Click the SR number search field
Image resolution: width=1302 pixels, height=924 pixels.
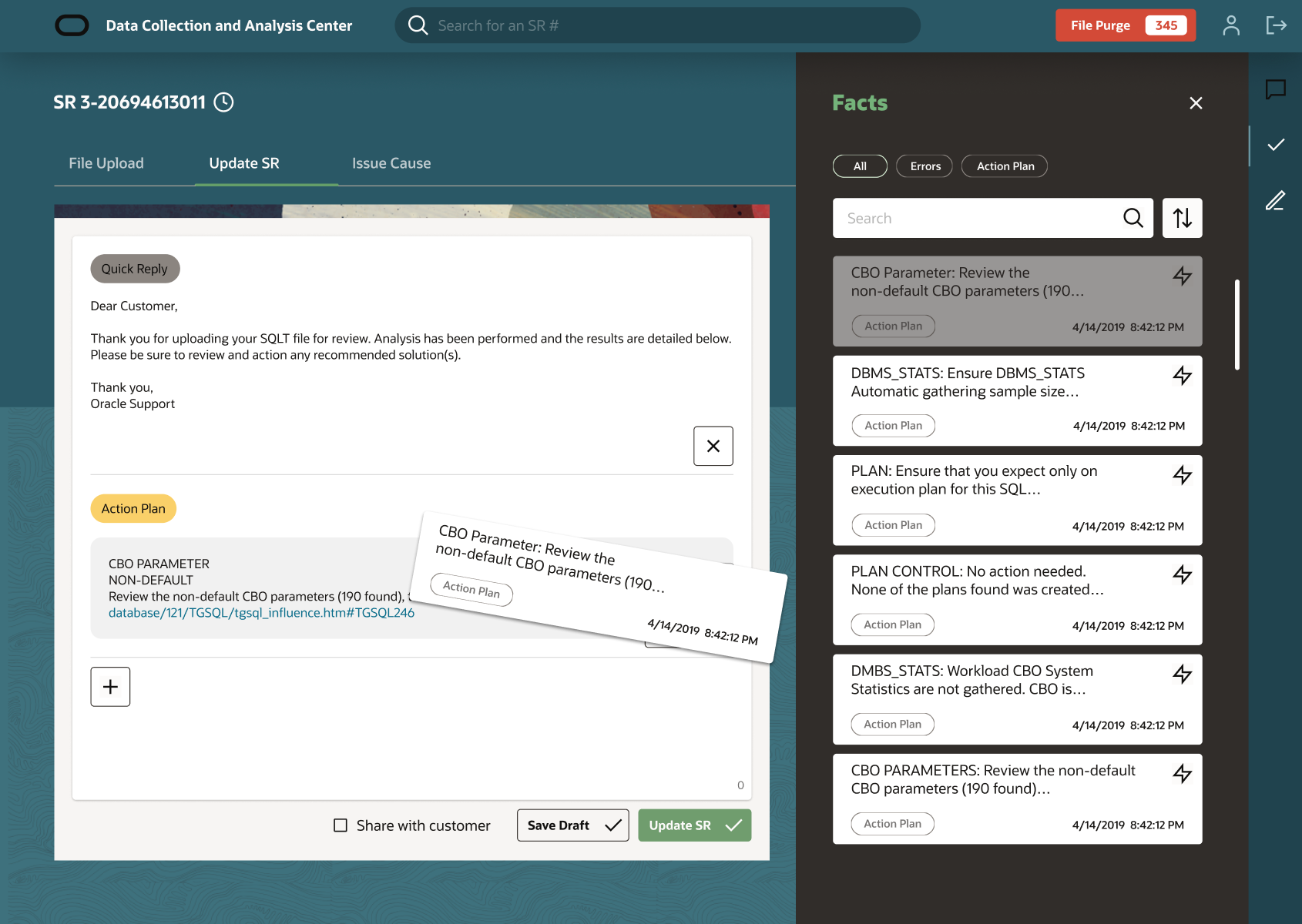tap(656, 25)
